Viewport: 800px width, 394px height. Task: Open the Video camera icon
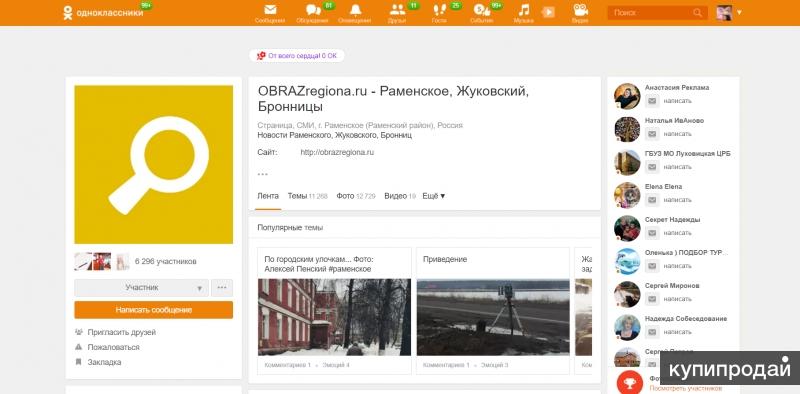pyautogui.click(x=580, y=10)
